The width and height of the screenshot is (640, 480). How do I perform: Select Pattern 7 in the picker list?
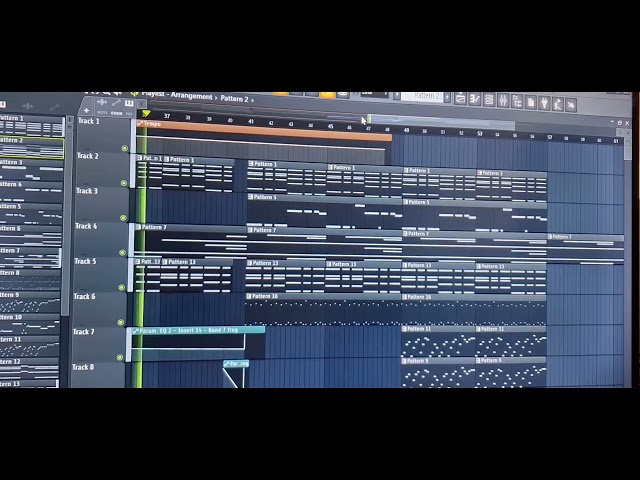pos(30,258)
